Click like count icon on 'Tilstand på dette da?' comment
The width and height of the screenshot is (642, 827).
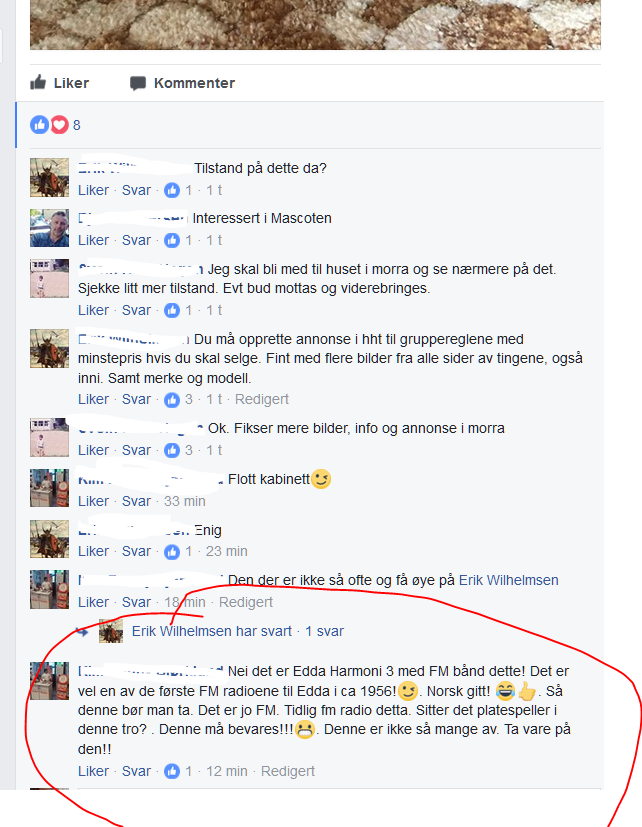point(172,190)
